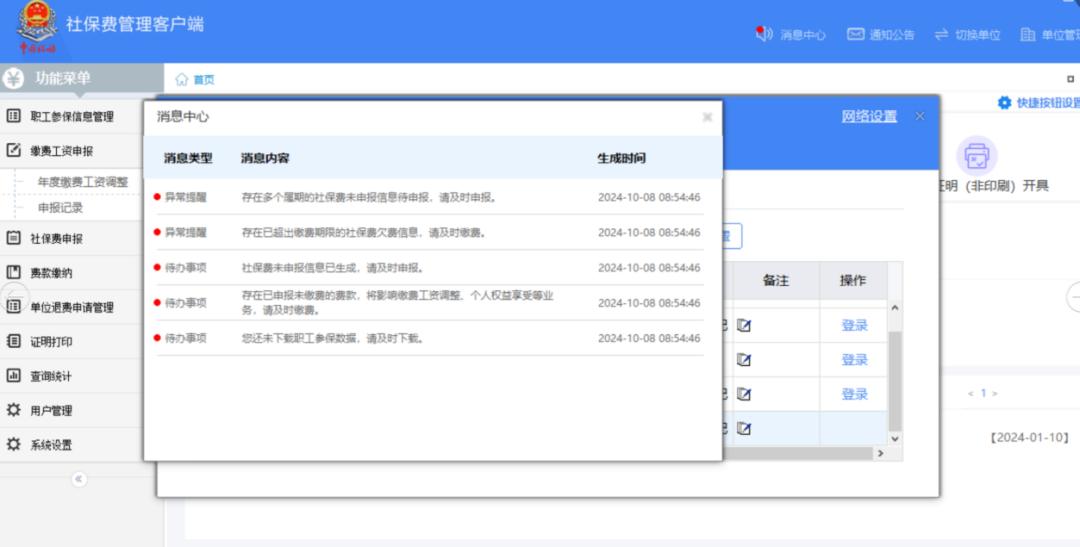Click edit icon in first table row
This screenshot has height=547, width=1080.
[x=743, y=325]
